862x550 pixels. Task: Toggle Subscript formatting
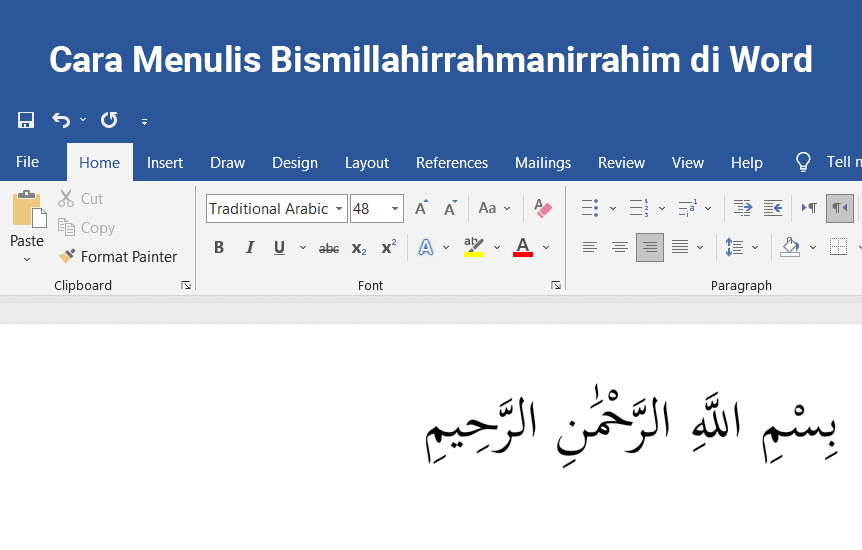(x=359, y=248)
